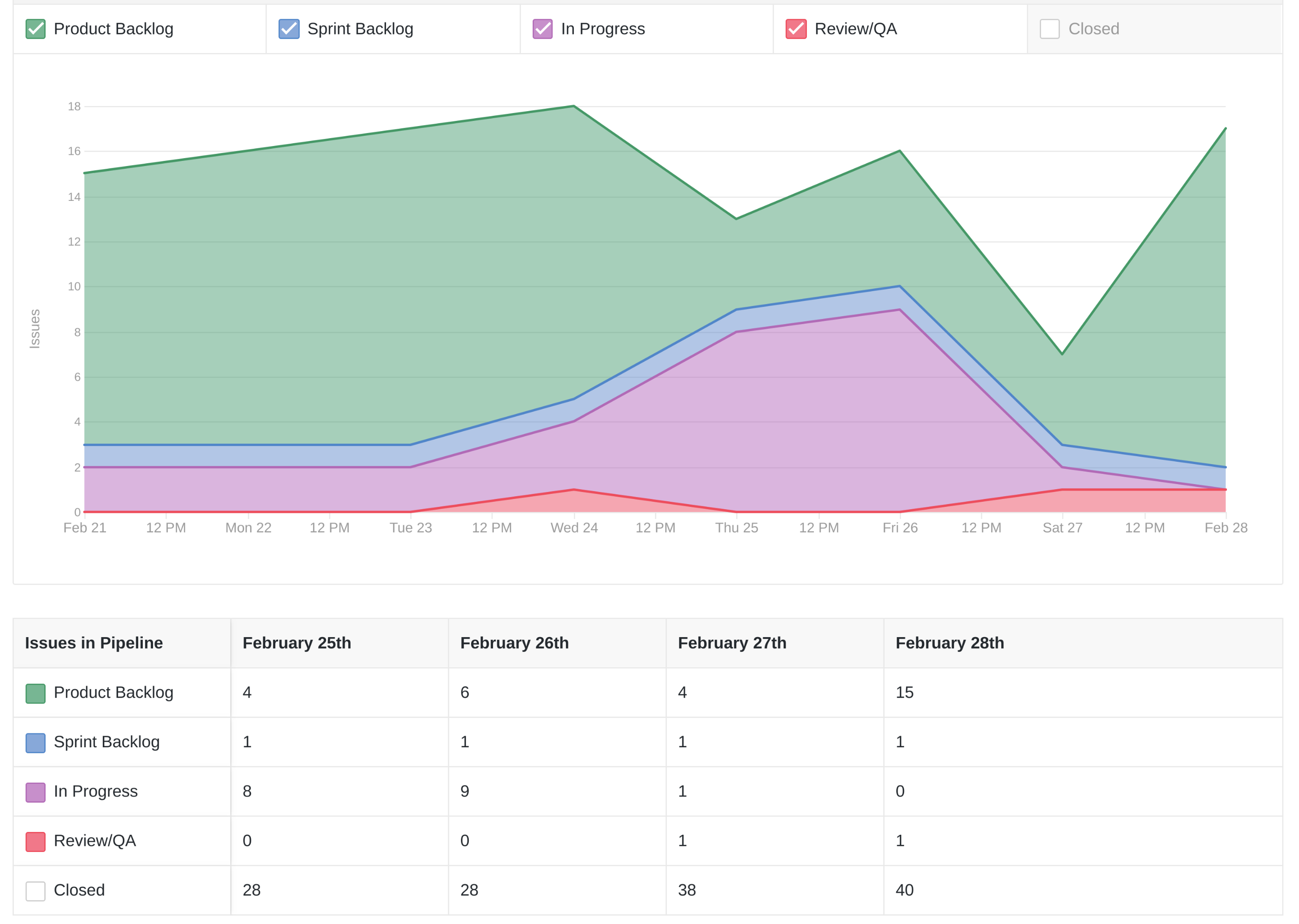Click Review/QA value 0 for February 25th

(247, 842)
